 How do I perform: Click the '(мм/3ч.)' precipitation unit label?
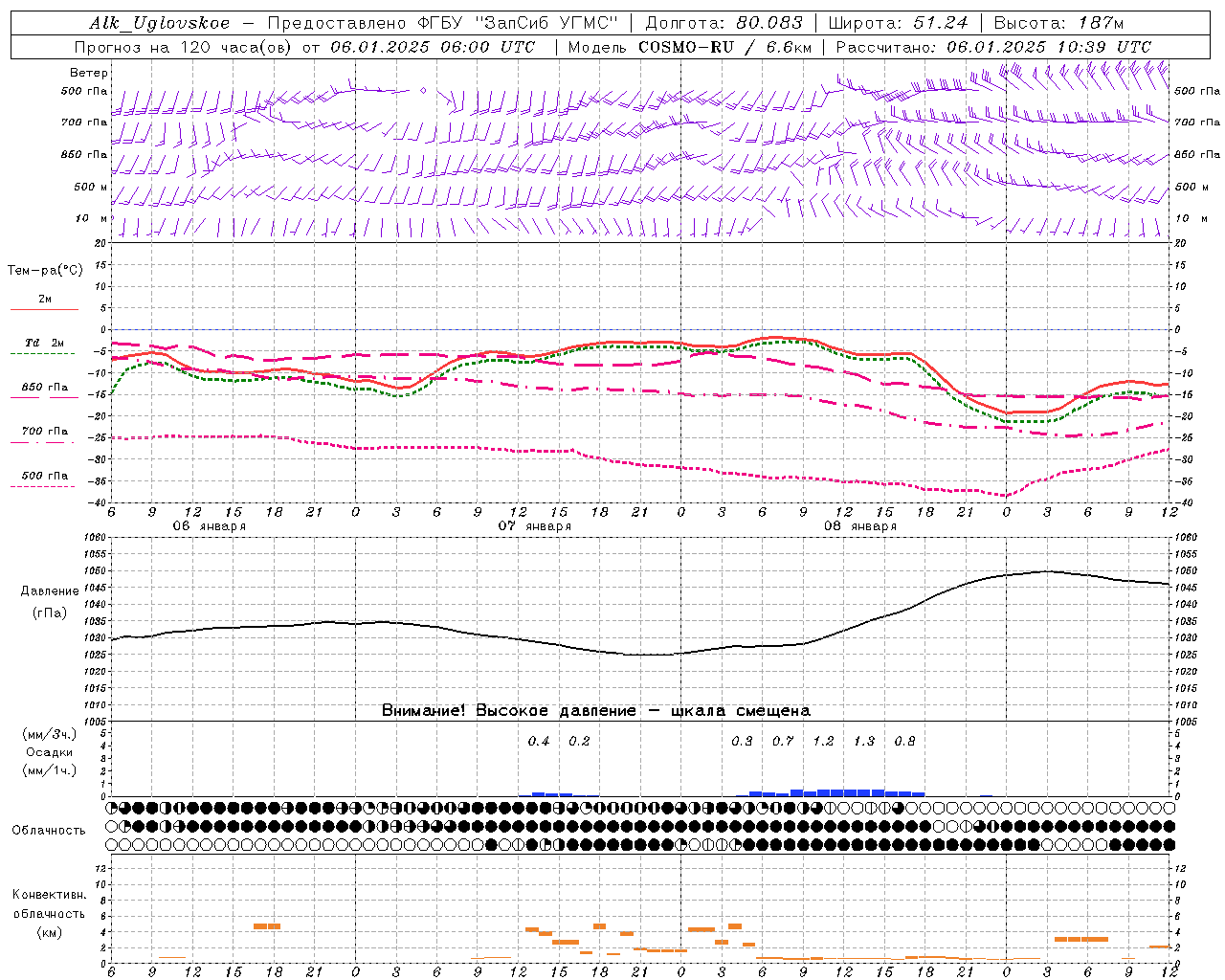[50, 734]
